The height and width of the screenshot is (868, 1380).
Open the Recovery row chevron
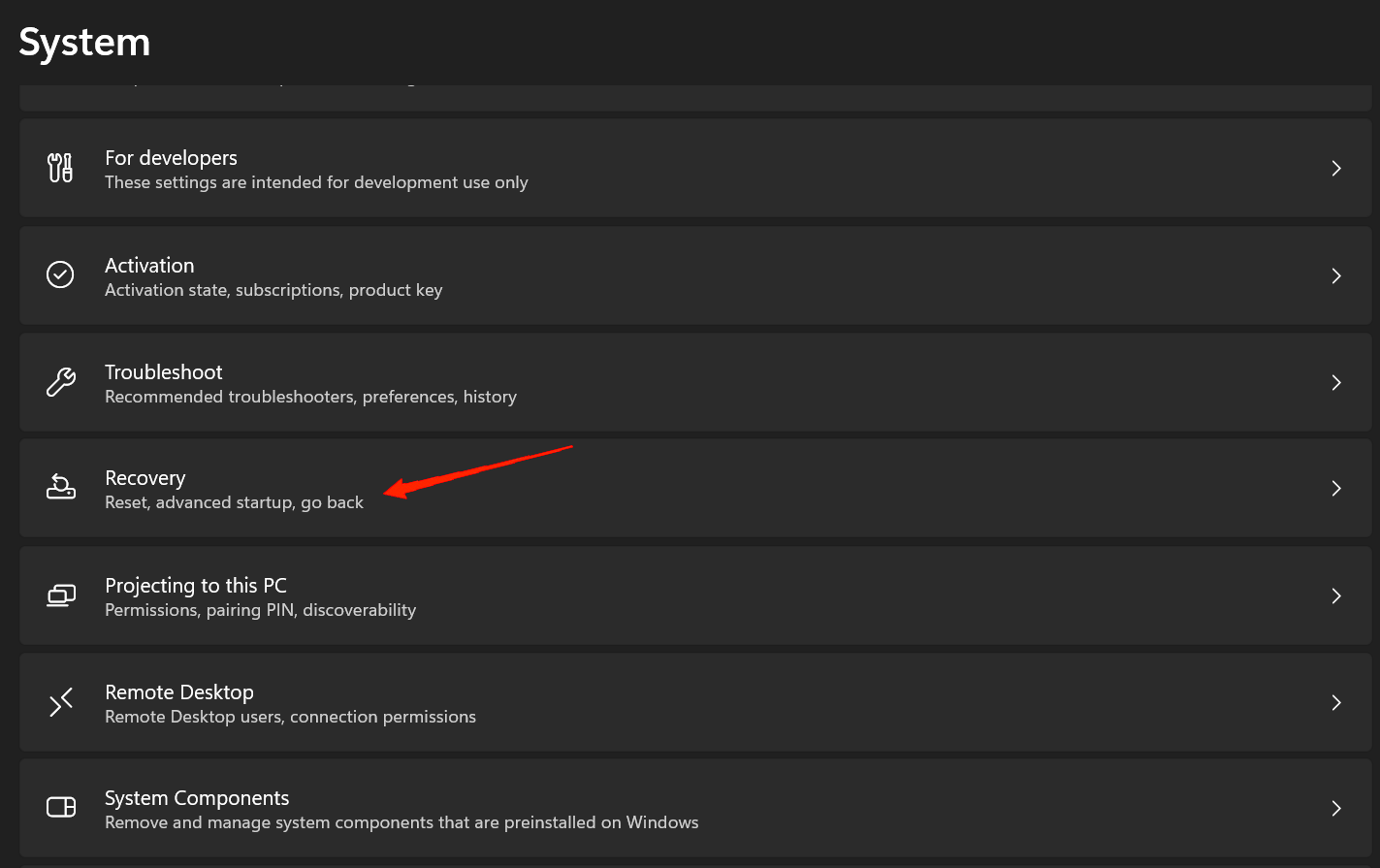tap(1336, 488)
